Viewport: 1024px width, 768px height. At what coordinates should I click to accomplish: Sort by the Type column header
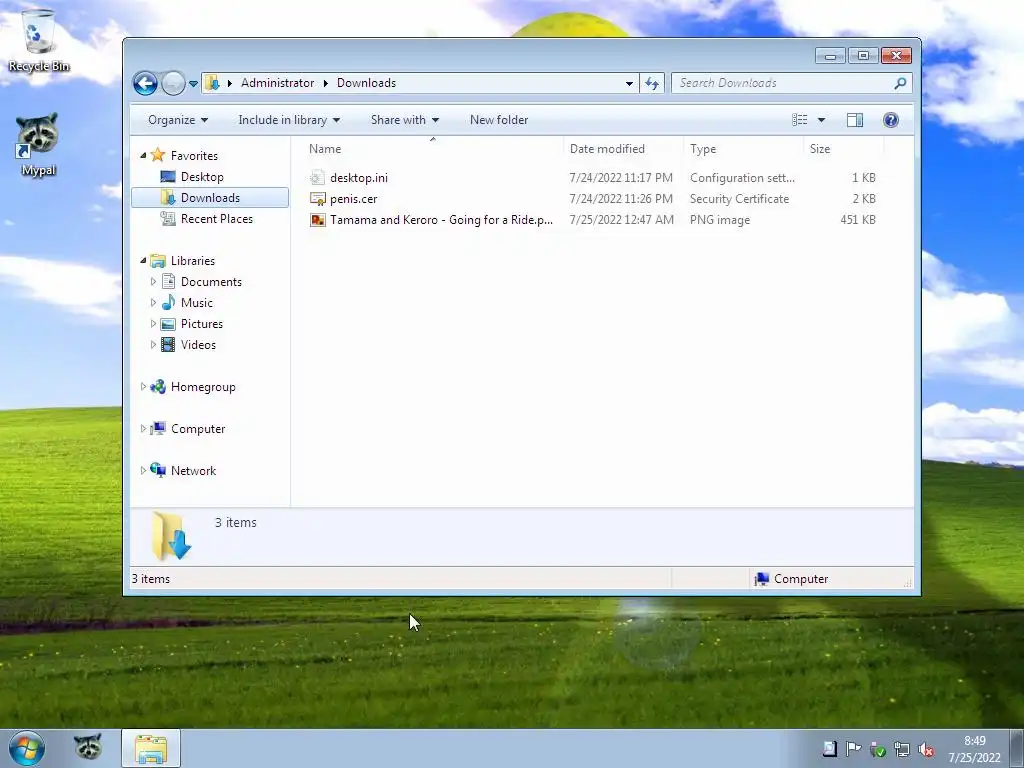pyautogui.click(x=743, y=149)
